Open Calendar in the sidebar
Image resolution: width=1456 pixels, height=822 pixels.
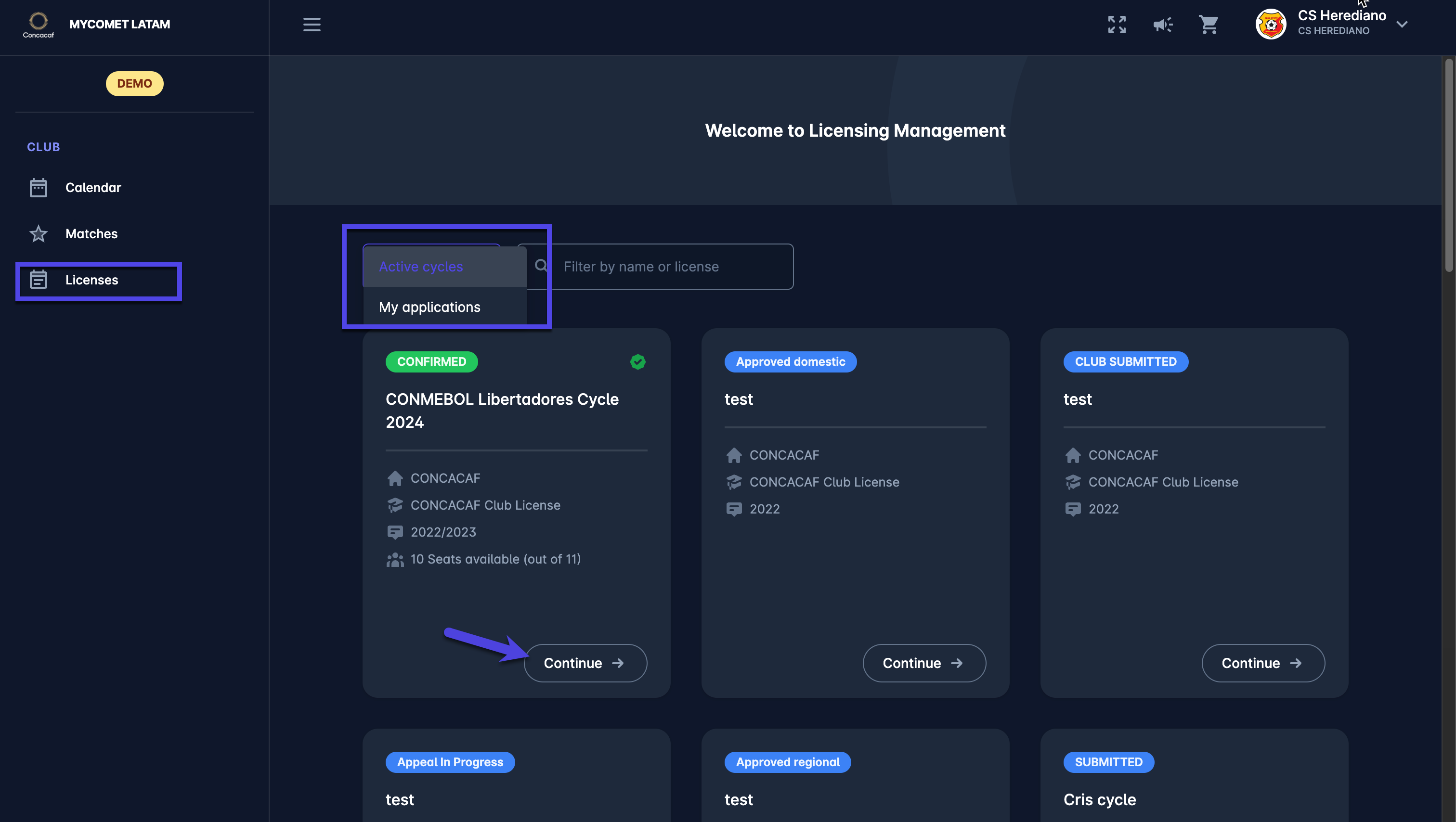(93, 188)
